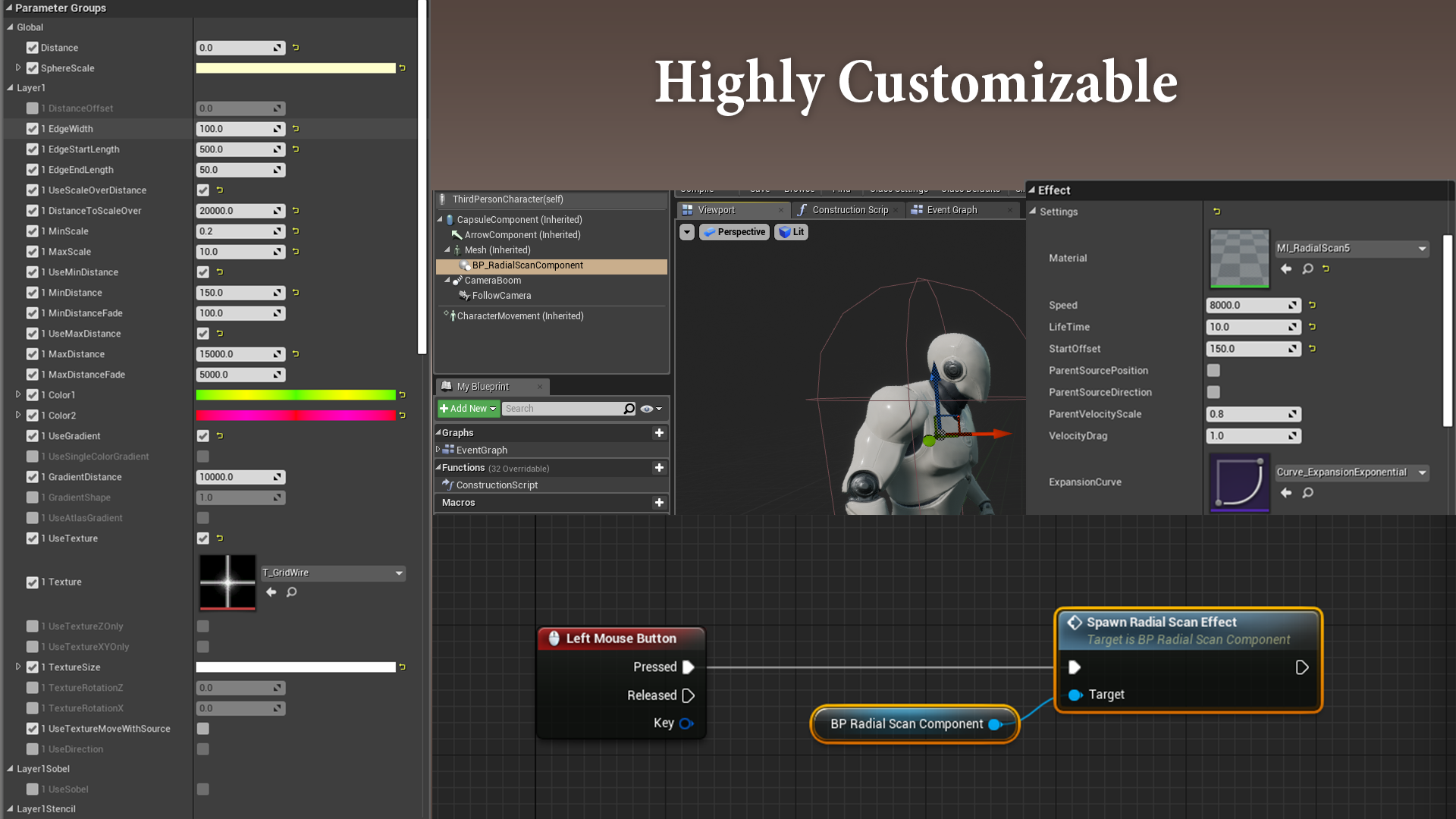Screen dimensions: 1456x819
Task: Drag the SphereScale yellow color slider
Action: pos(296,68)
